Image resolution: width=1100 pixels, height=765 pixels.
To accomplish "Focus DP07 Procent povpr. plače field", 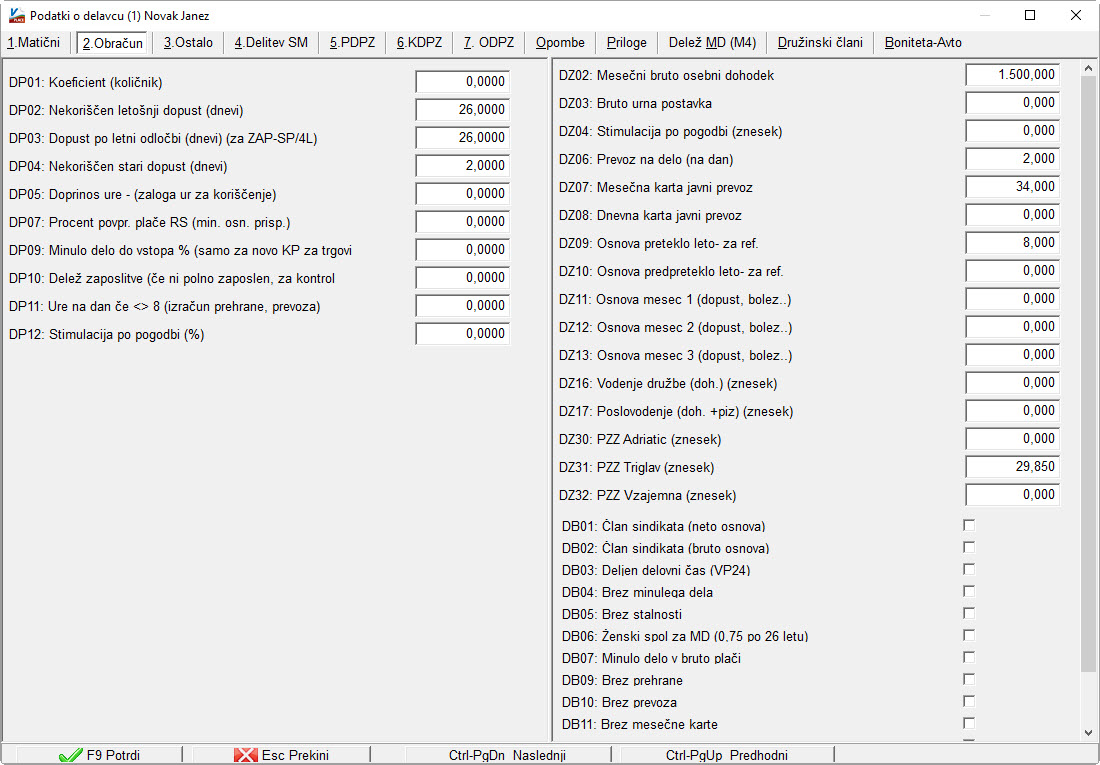I will coord(462,222).
